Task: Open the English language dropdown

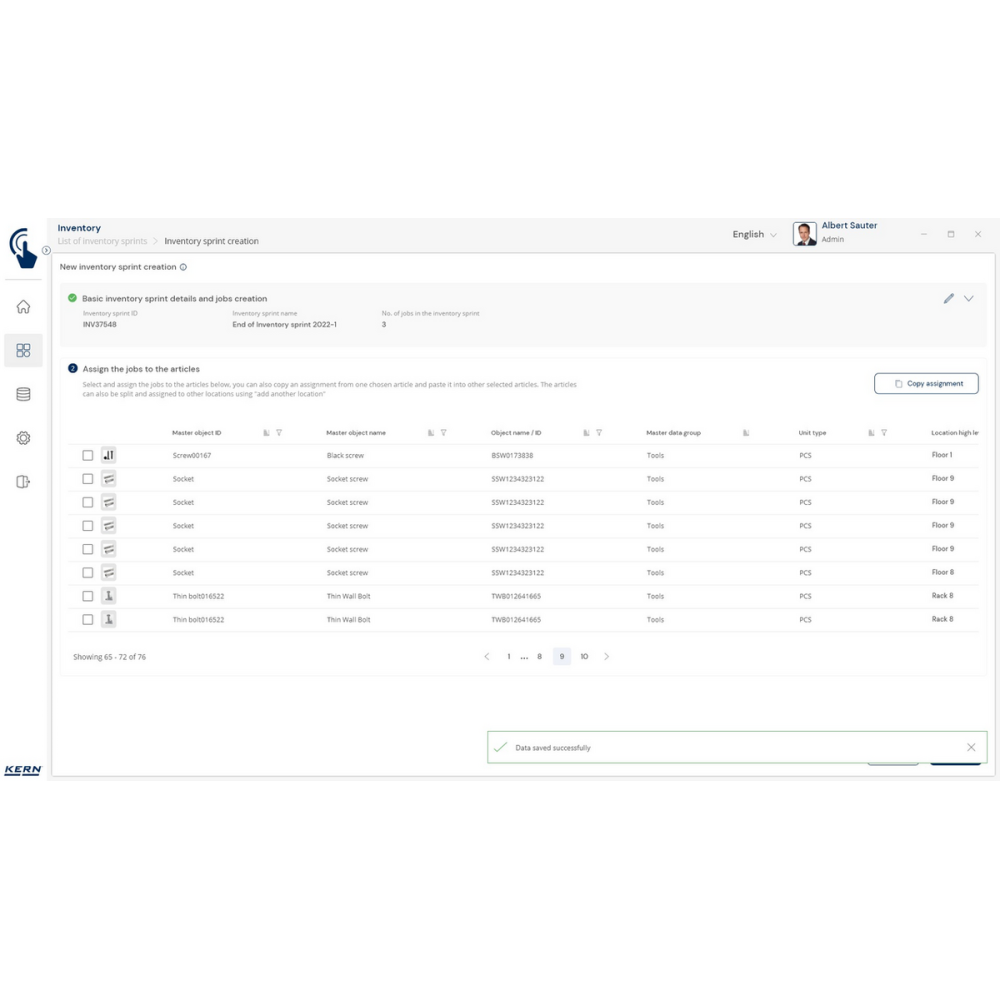Action: [x=754, y=234]
